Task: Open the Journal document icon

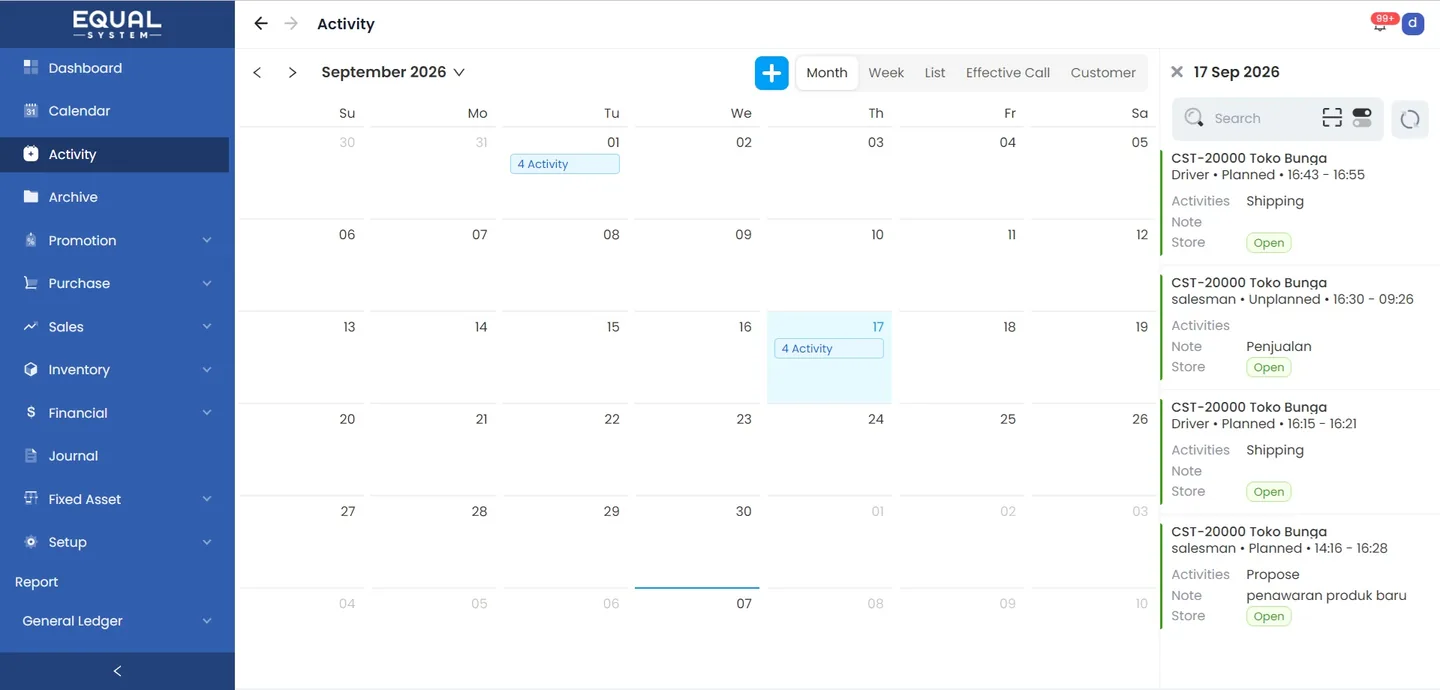Action: [30, 456]
